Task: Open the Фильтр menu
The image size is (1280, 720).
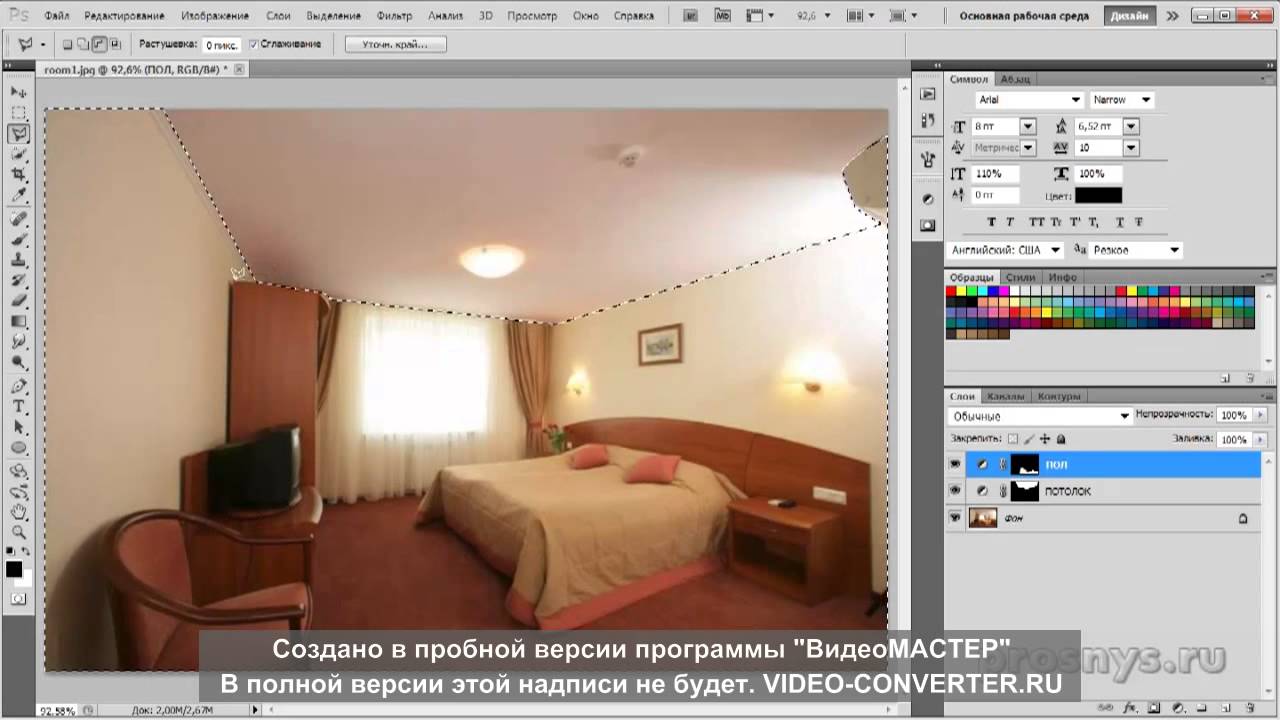Action: pos(394,16)
